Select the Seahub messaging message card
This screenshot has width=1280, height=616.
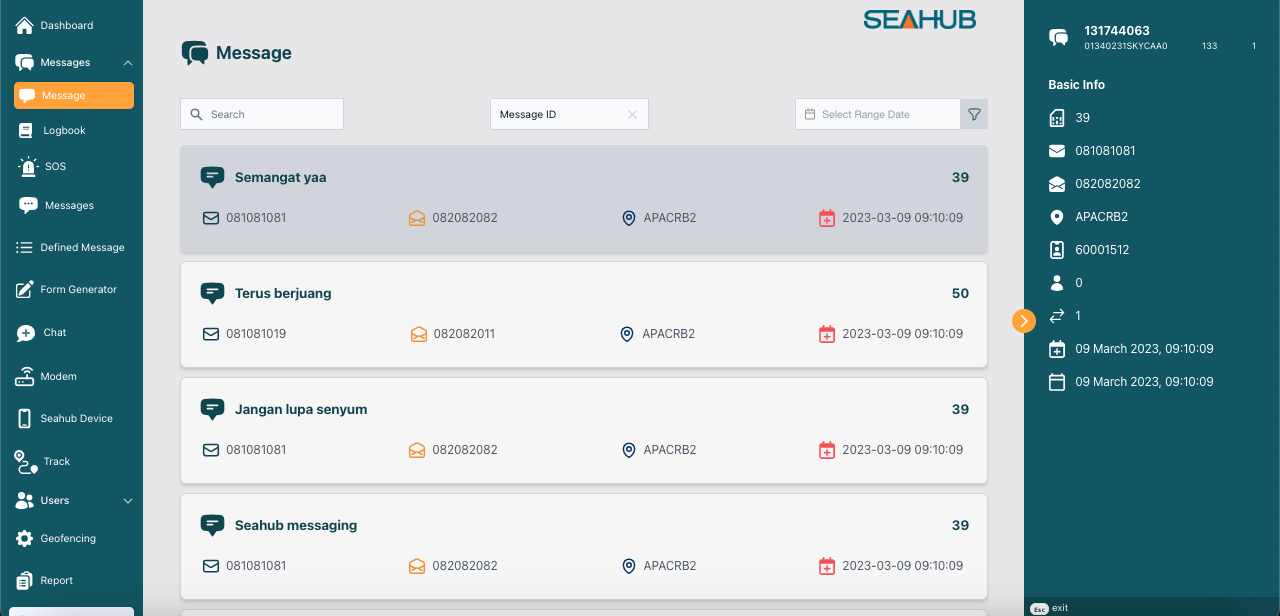[x=584, y=546]
